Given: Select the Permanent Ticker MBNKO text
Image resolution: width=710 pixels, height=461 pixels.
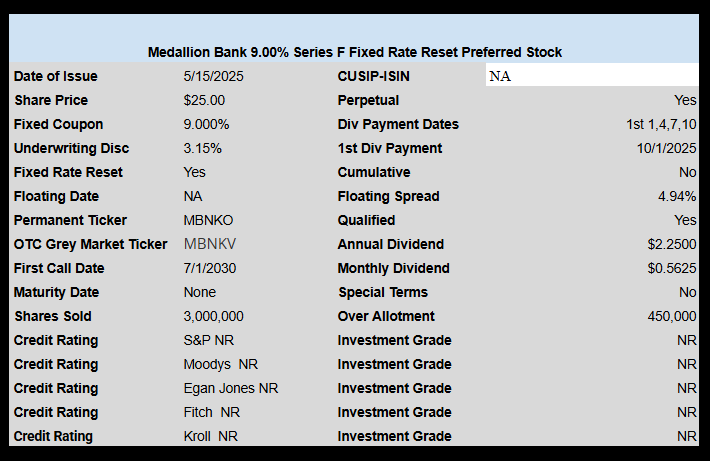Looking at the screenshot, I should (x=208, y=220).
